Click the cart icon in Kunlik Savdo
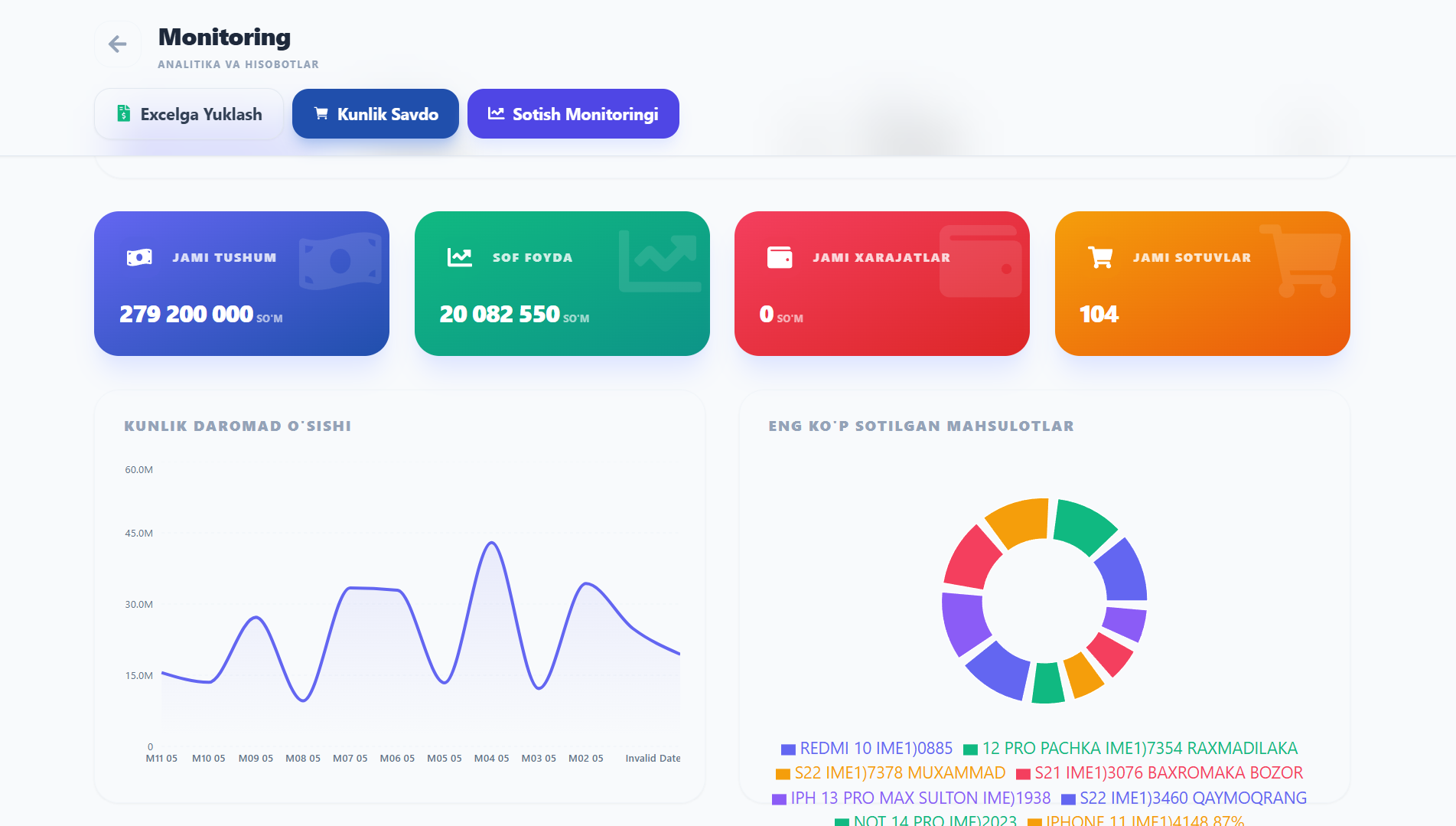This screenshot has height=826, width=1456. coord(321,113)
